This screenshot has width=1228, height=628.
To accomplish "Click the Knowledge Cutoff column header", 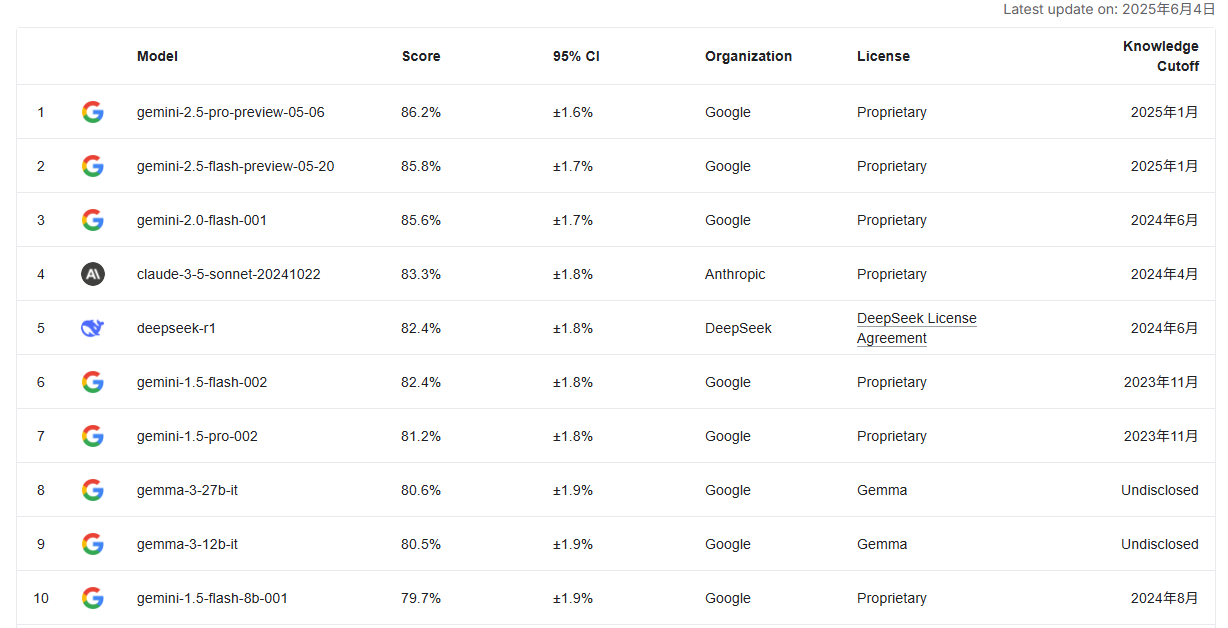I will (x=1161, y=56).
